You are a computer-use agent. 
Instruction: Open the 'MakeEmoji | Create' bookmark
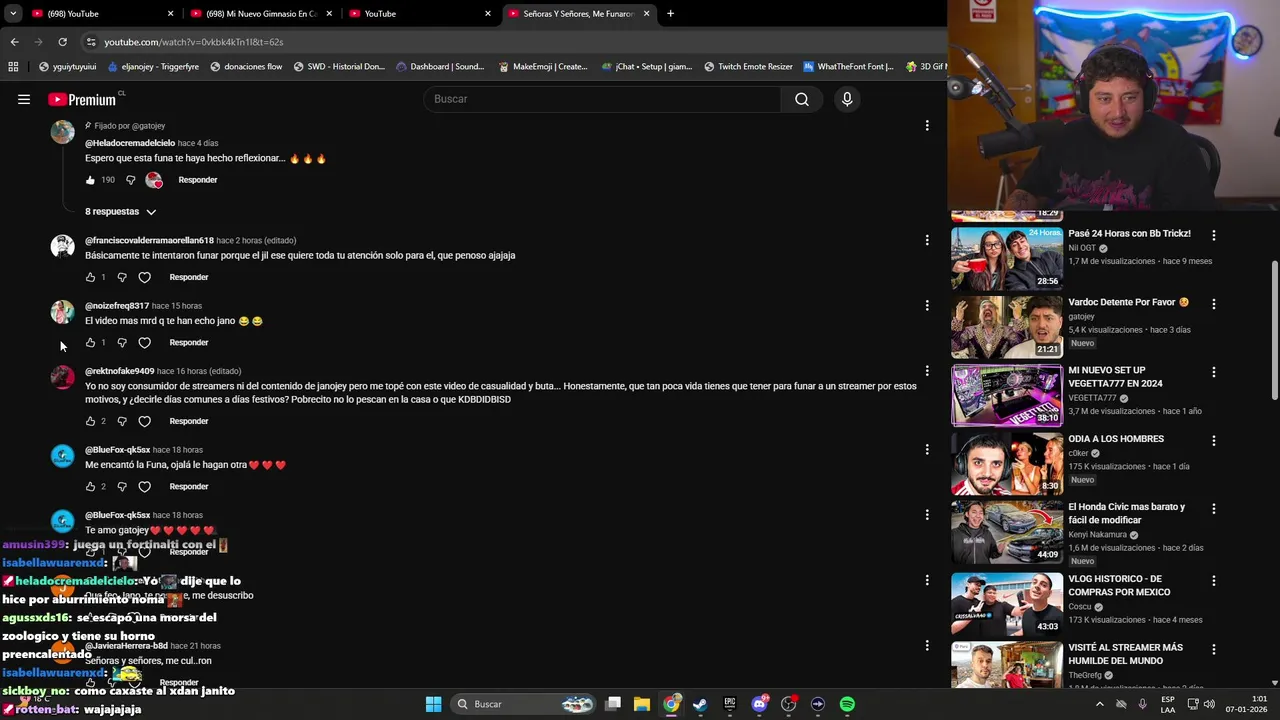(542, 67)
